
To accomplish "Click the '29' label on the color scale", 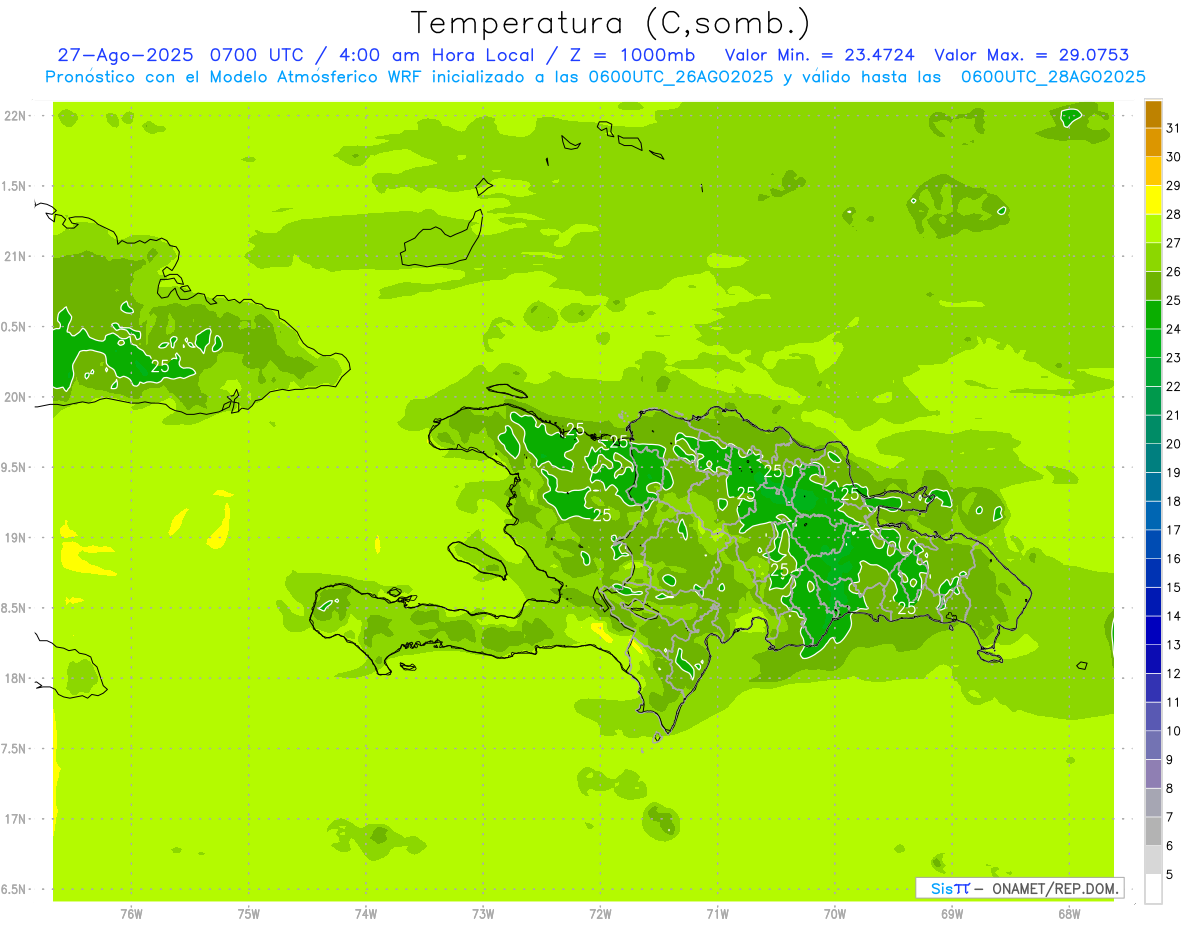I will [1174, 186].
